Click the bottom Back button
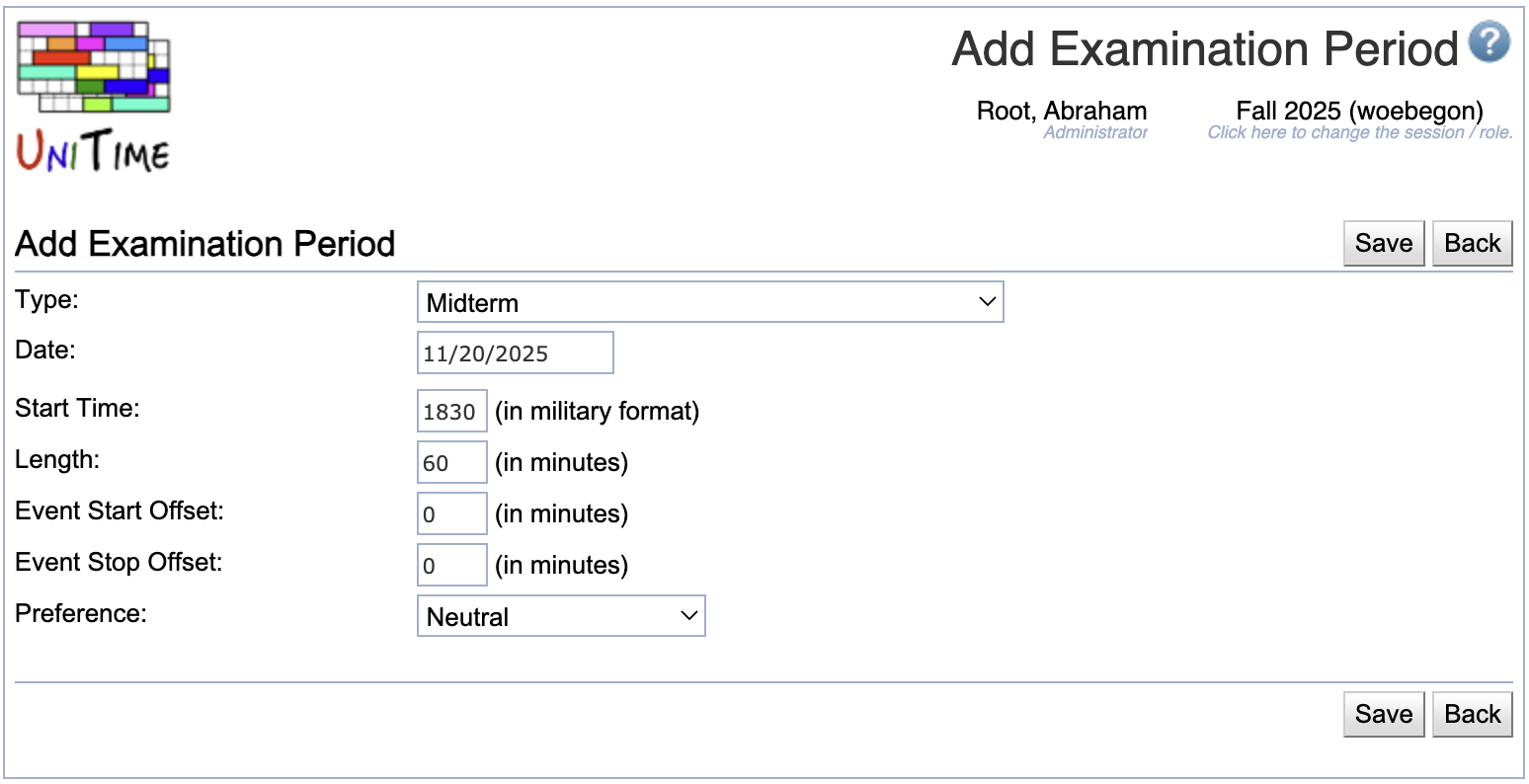Viewport: 1529px width, 784px height. 1473,715
